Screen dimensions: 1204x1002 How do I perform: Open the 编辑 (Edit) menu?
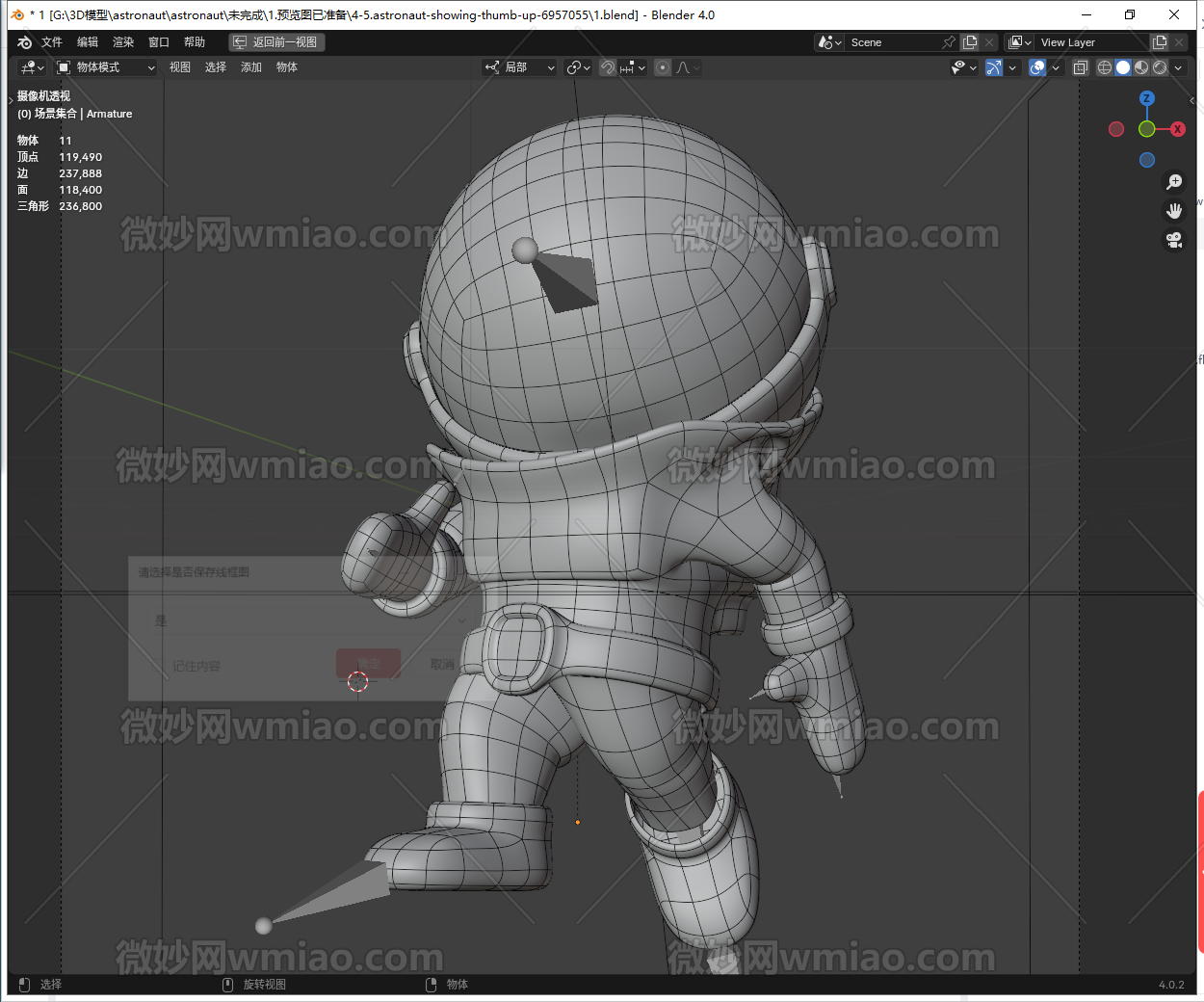[x=88, y=42]
